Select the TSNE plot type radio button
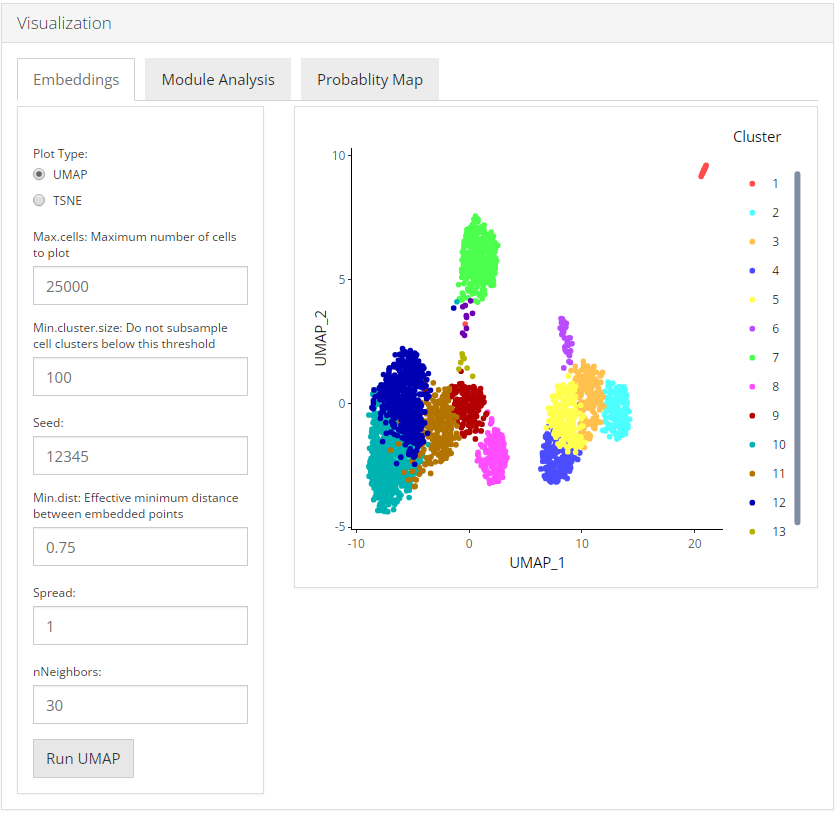 [39, 200]
